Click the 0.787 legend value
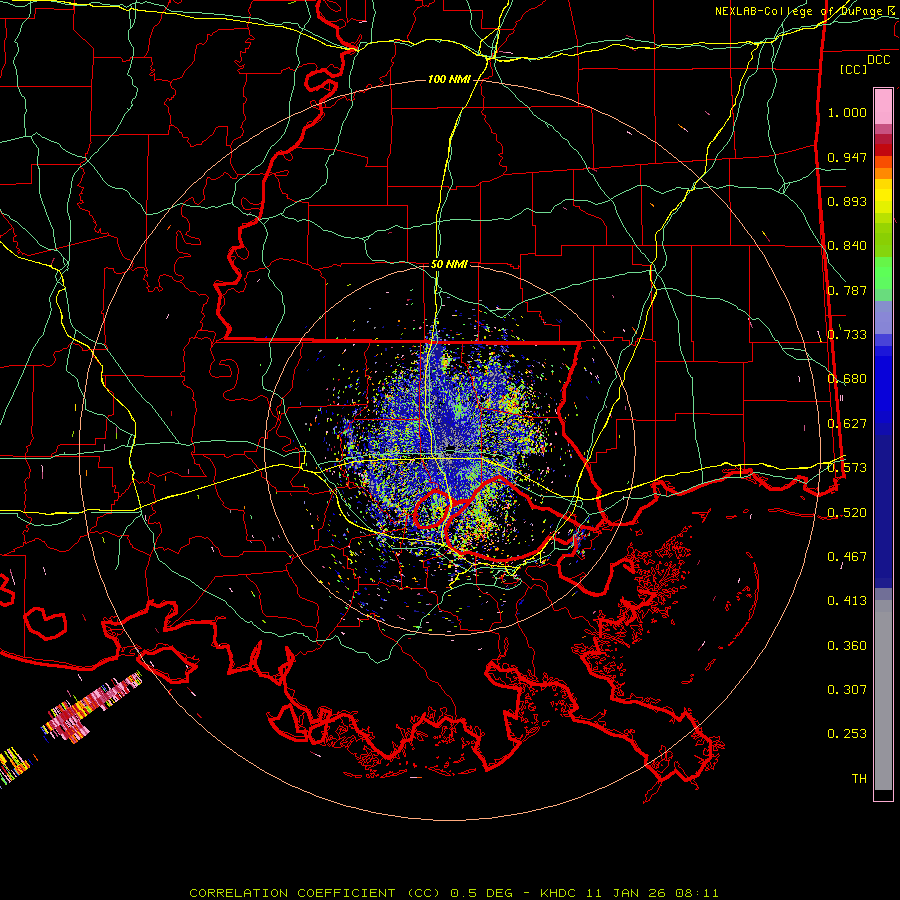 [847, 290]
